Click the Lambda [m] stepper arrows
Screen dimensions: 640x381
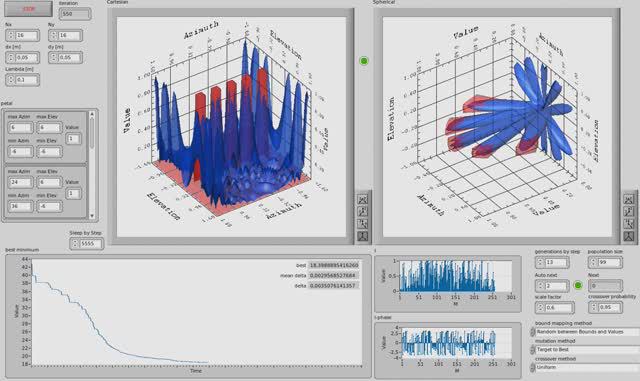[x=11, y=80]
